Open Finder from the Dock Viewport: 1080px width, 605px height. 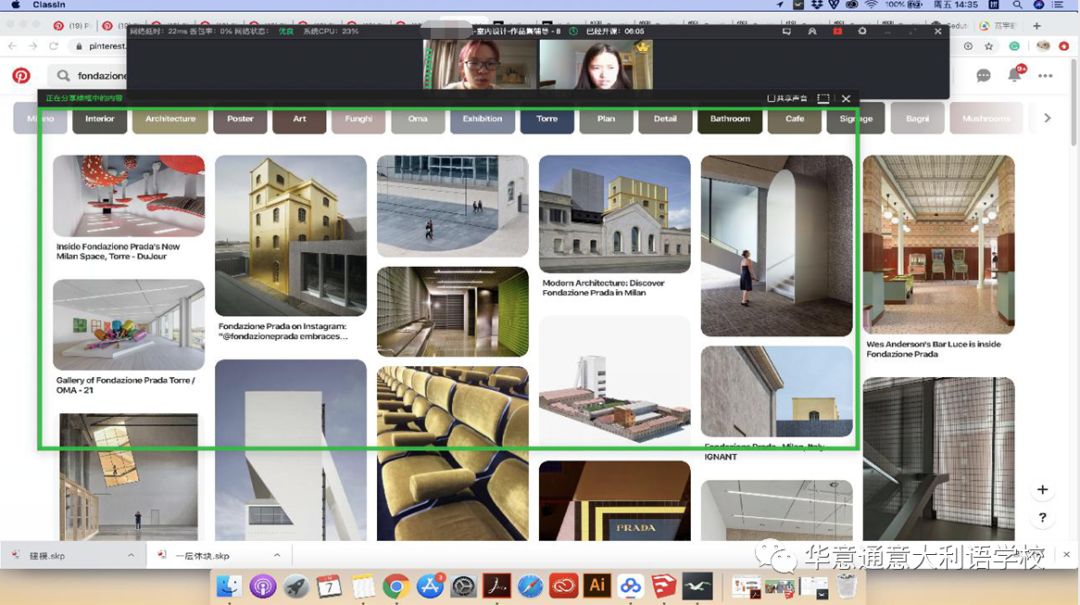pyautogui.click(x=229, y=586)
